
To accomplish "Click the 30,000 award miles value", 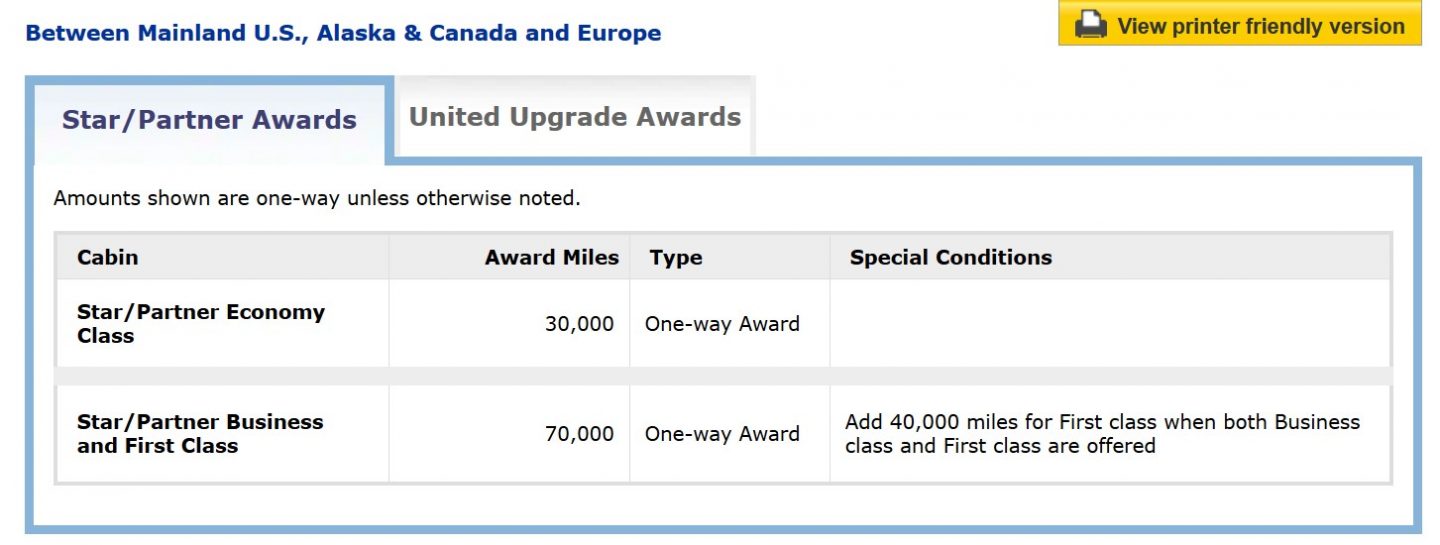I will click(579, 324).
